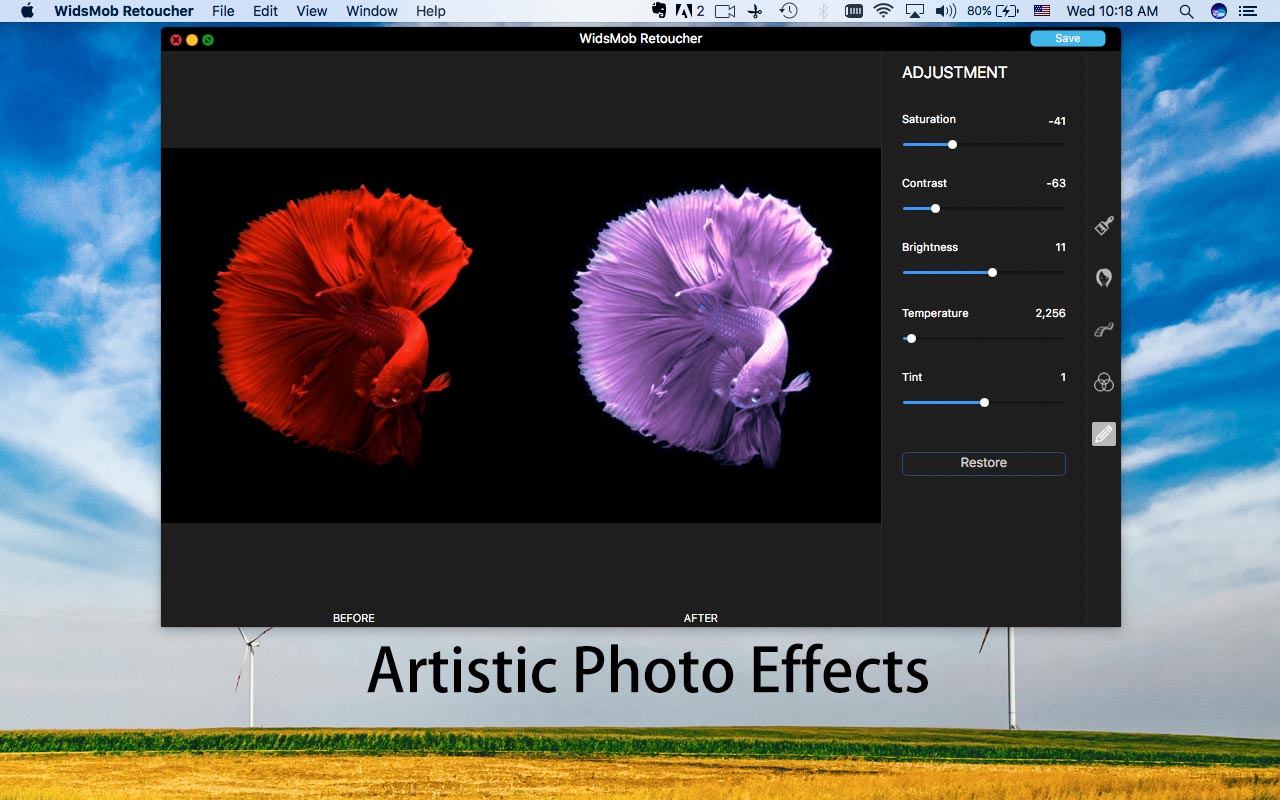Click the ADJUSTMENT panel heading
Screen dimensions: 1280x800
(954, 72)
